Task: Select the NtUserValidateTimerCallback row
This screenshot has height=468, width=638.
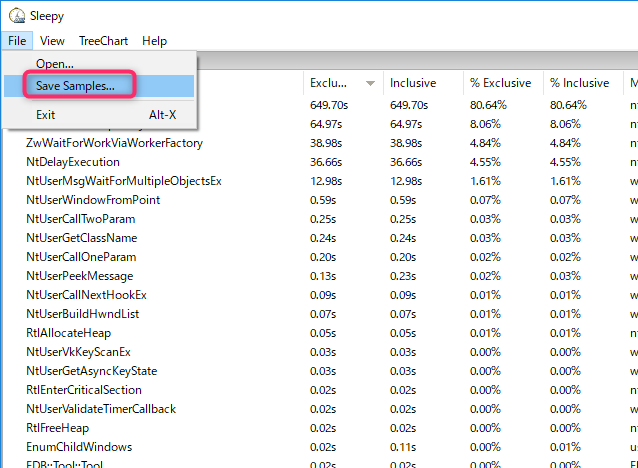Action: [319, 409]
